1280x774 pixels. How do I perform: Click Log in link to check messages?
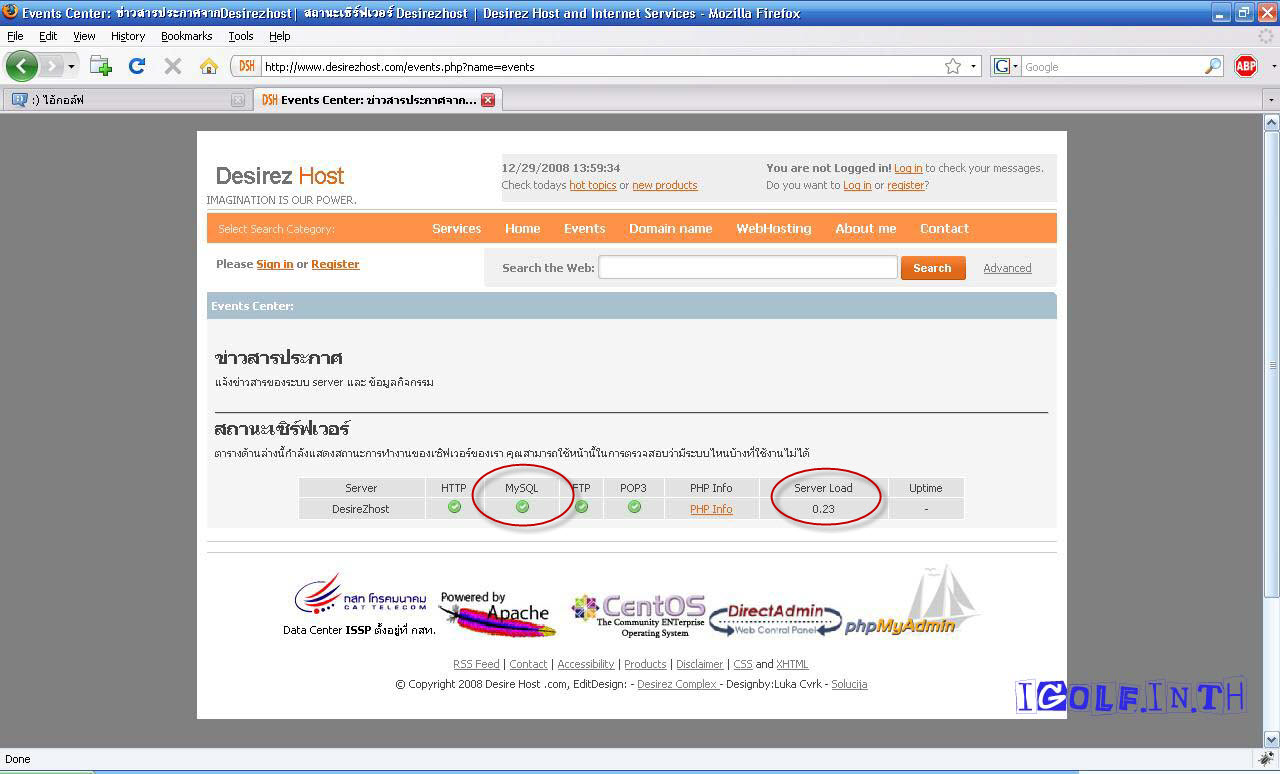908,168
